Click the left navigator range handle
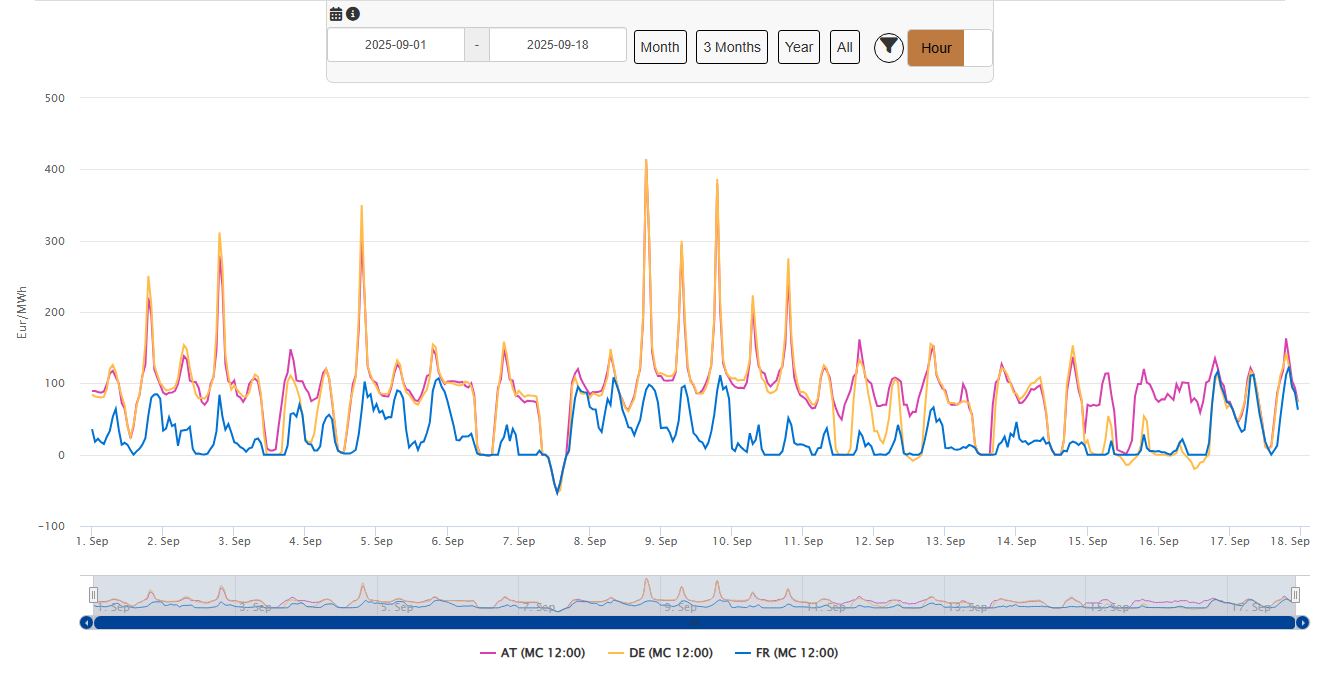Screen dimensions: 1320x683 (x=93, y=595)
